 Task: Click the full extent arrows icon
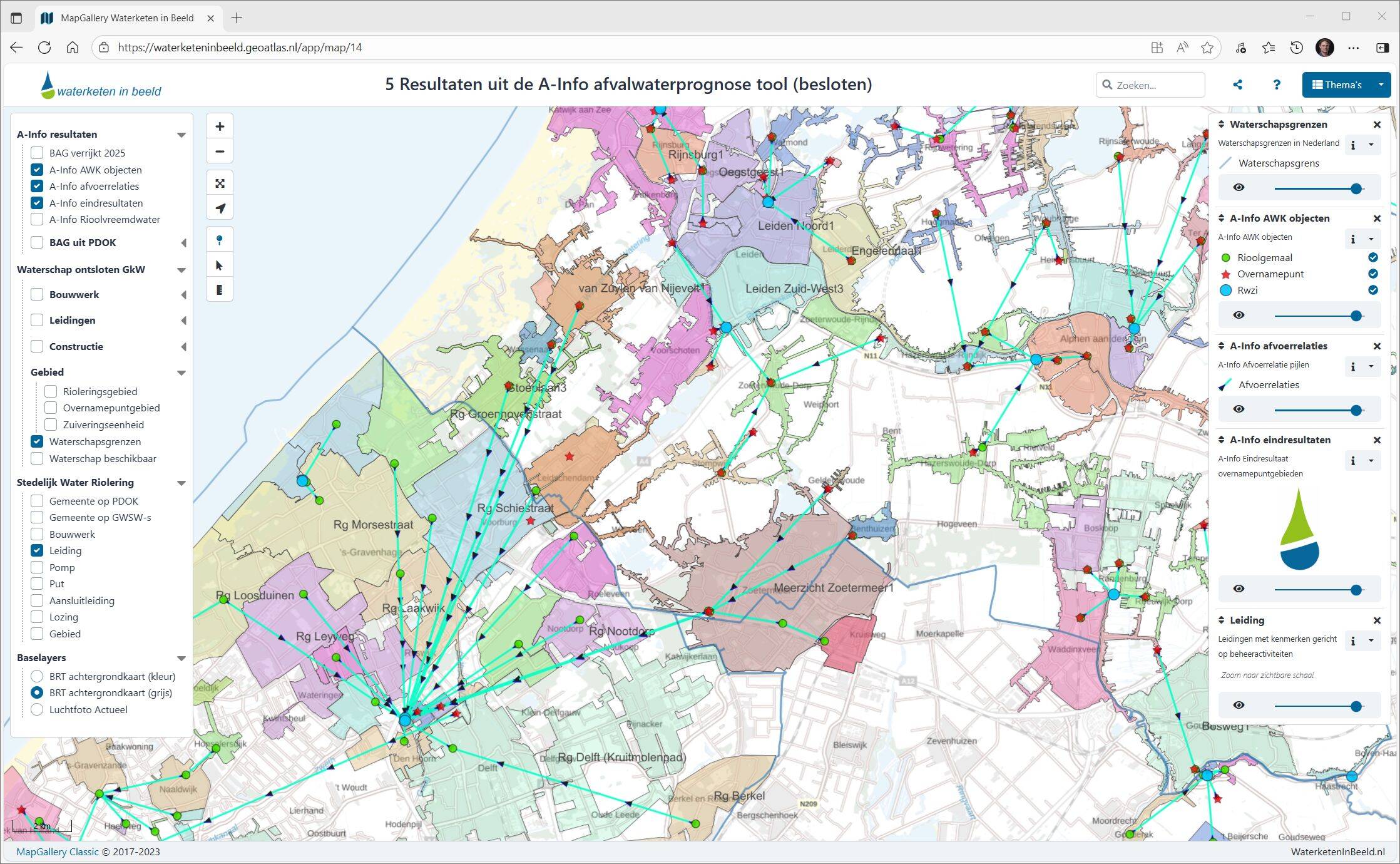pyautogui.click(x=220, y=183)
